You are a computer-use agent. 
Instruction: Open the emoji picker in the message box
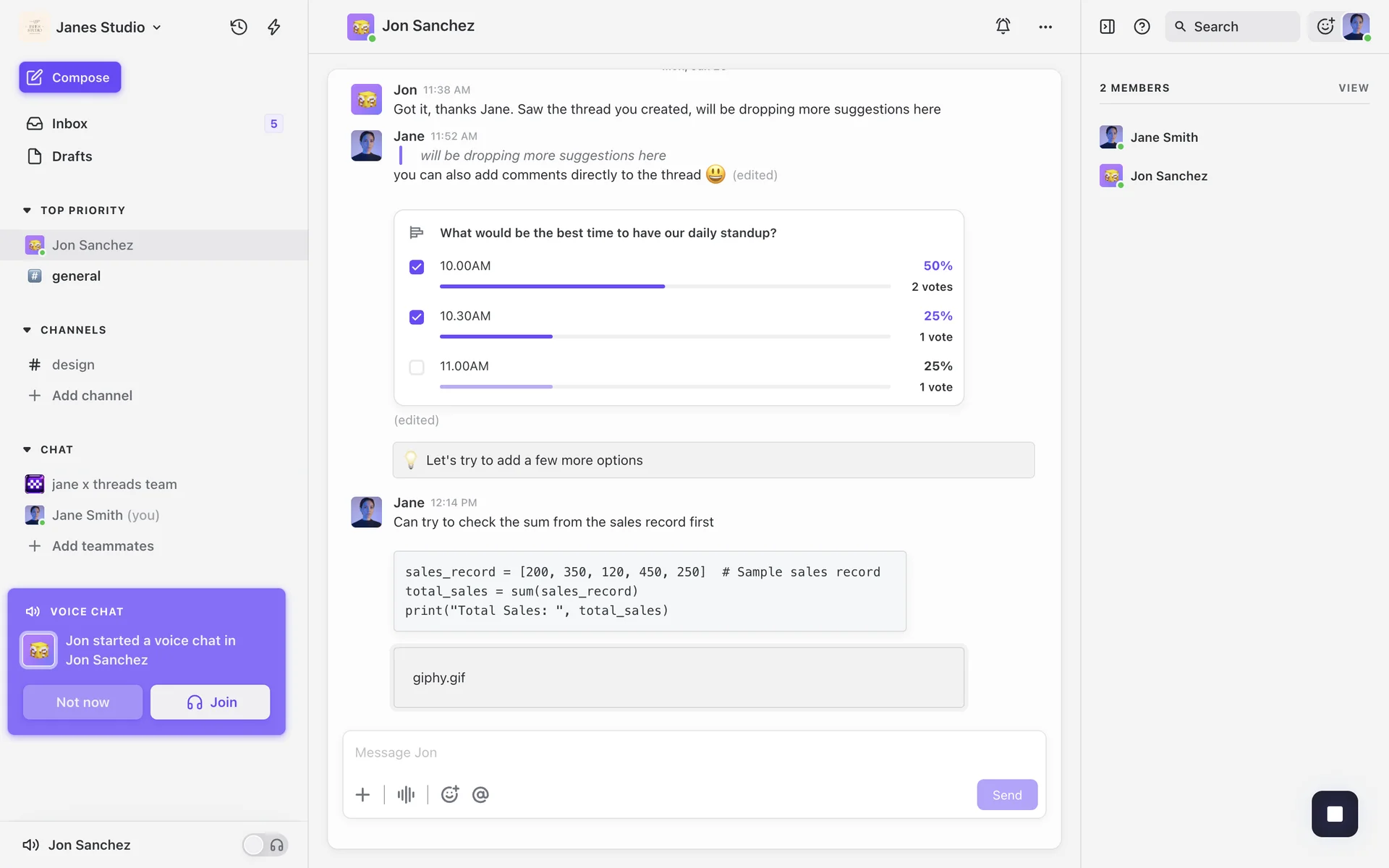(449, 794)
